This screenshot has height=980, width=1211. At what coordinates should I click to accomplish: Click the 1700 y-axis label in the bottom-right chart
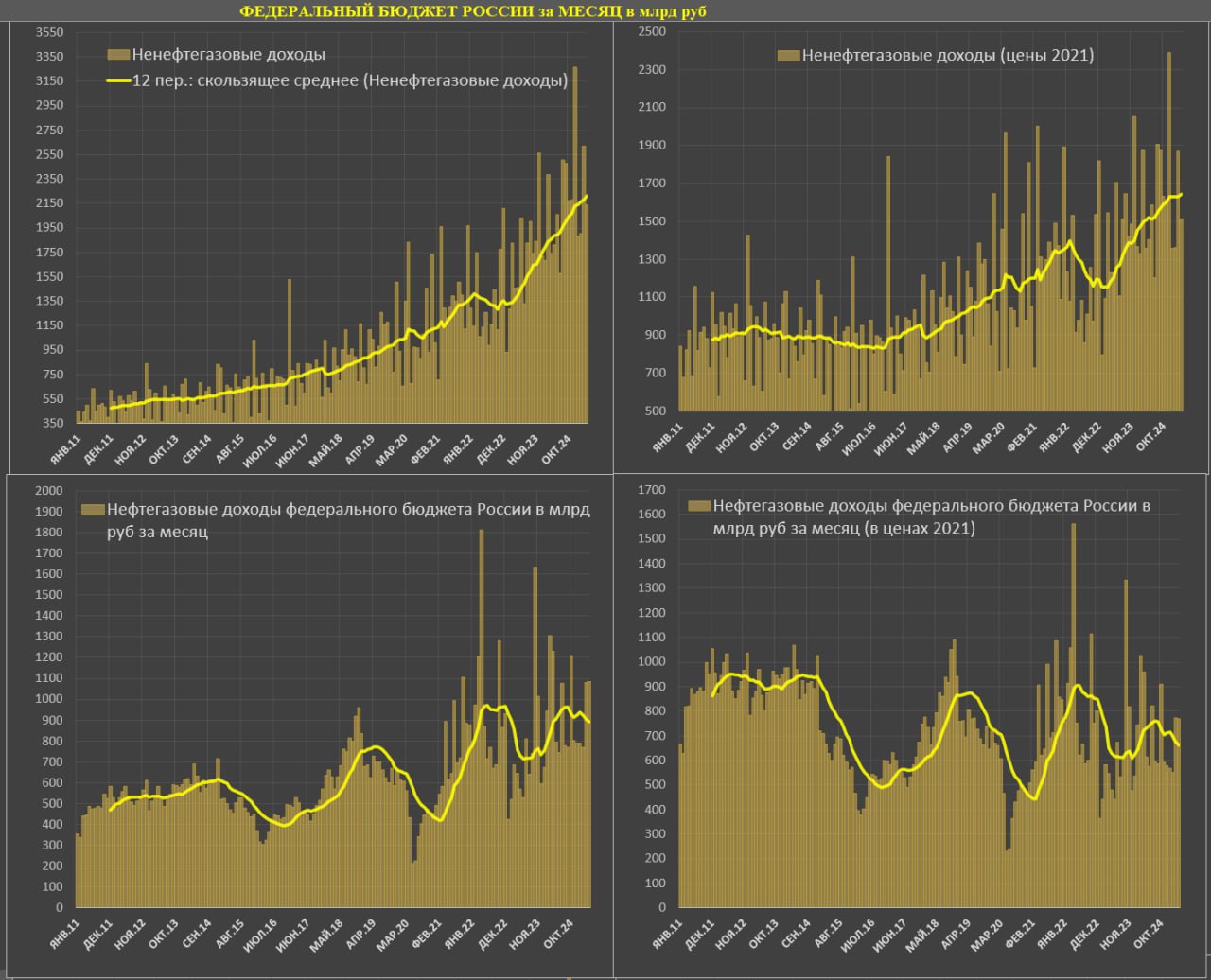tap(653, 490)
